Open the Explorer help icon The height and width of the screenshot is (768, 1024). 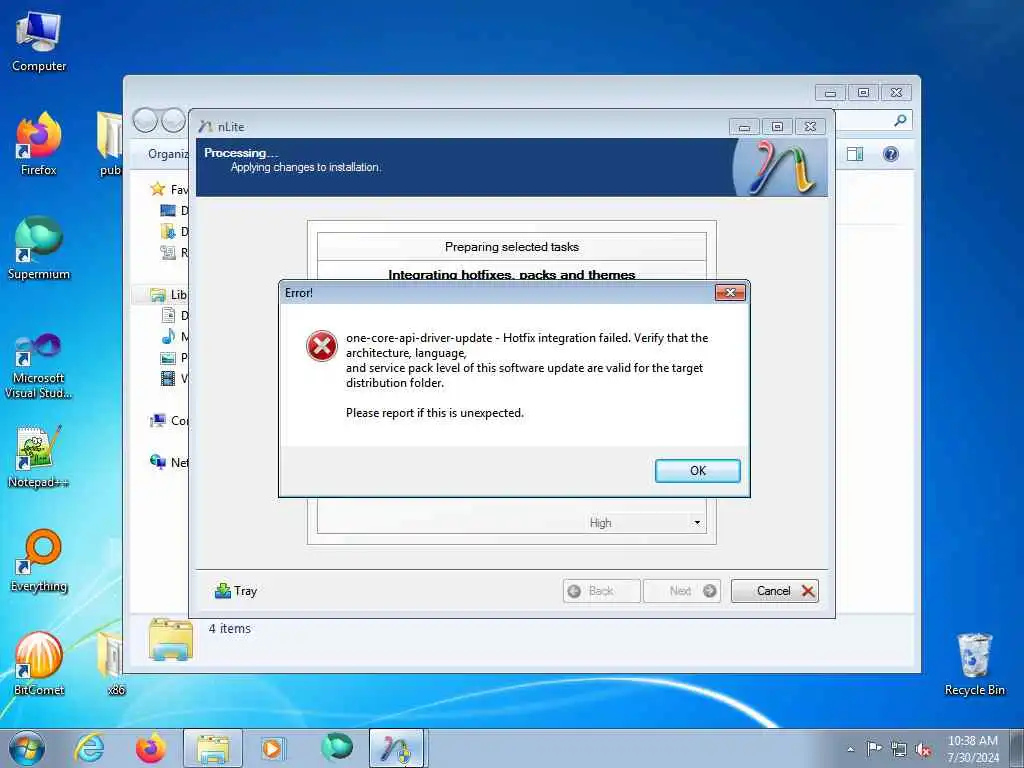891,154
